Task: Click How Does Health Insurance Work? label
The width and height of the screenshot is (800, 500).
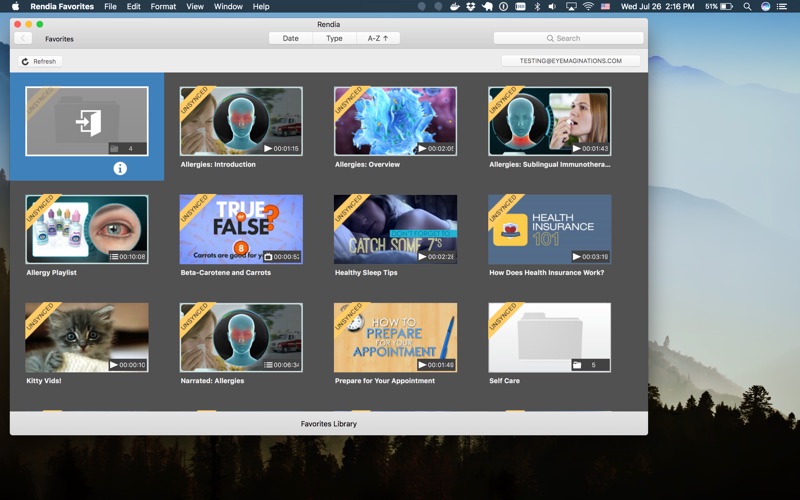Action: pyautogui.click(x=546, y=272)
